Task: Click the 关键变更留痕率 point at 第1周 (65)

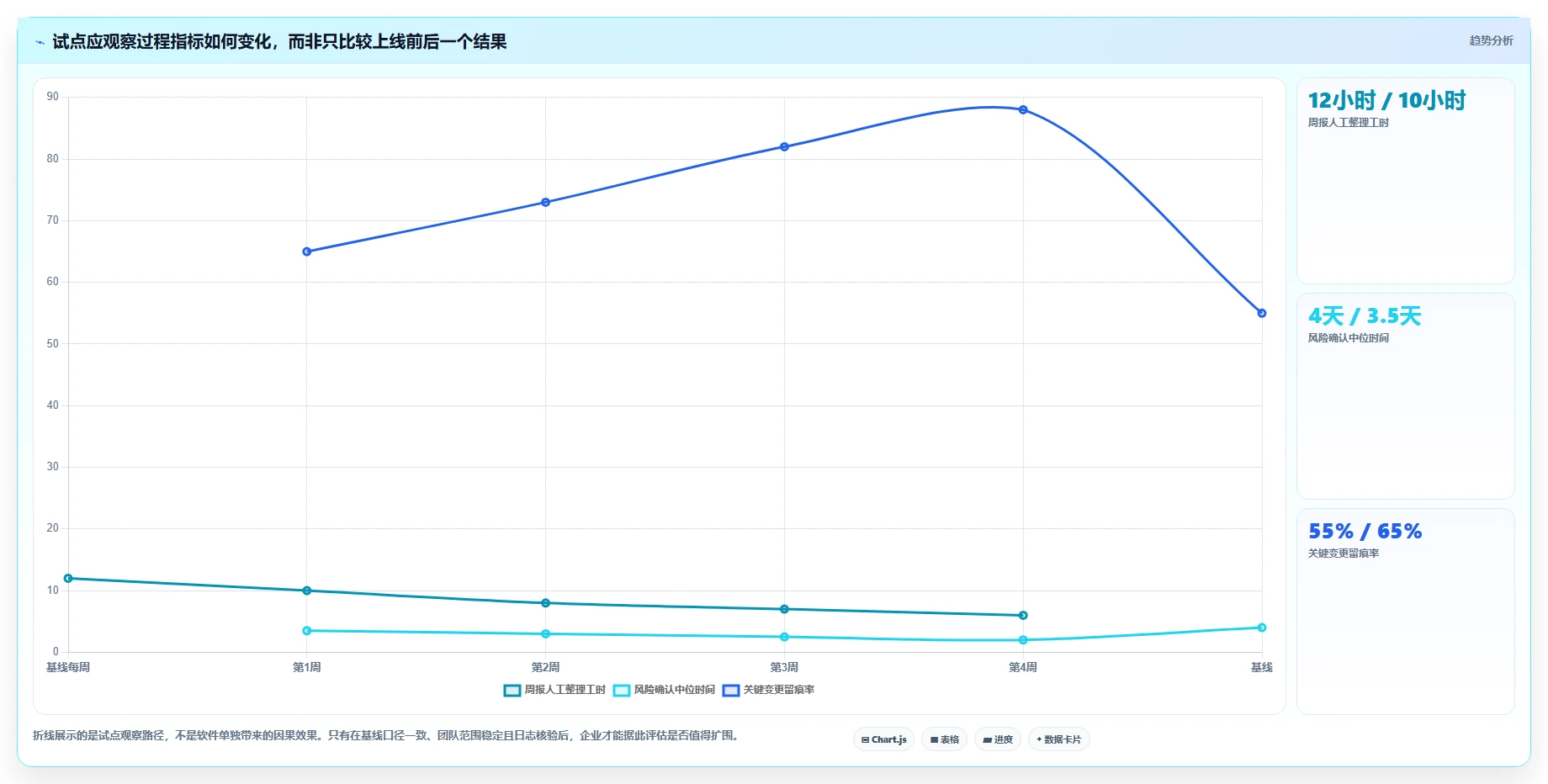Action: pyautogui.click(x=306, y=252)
